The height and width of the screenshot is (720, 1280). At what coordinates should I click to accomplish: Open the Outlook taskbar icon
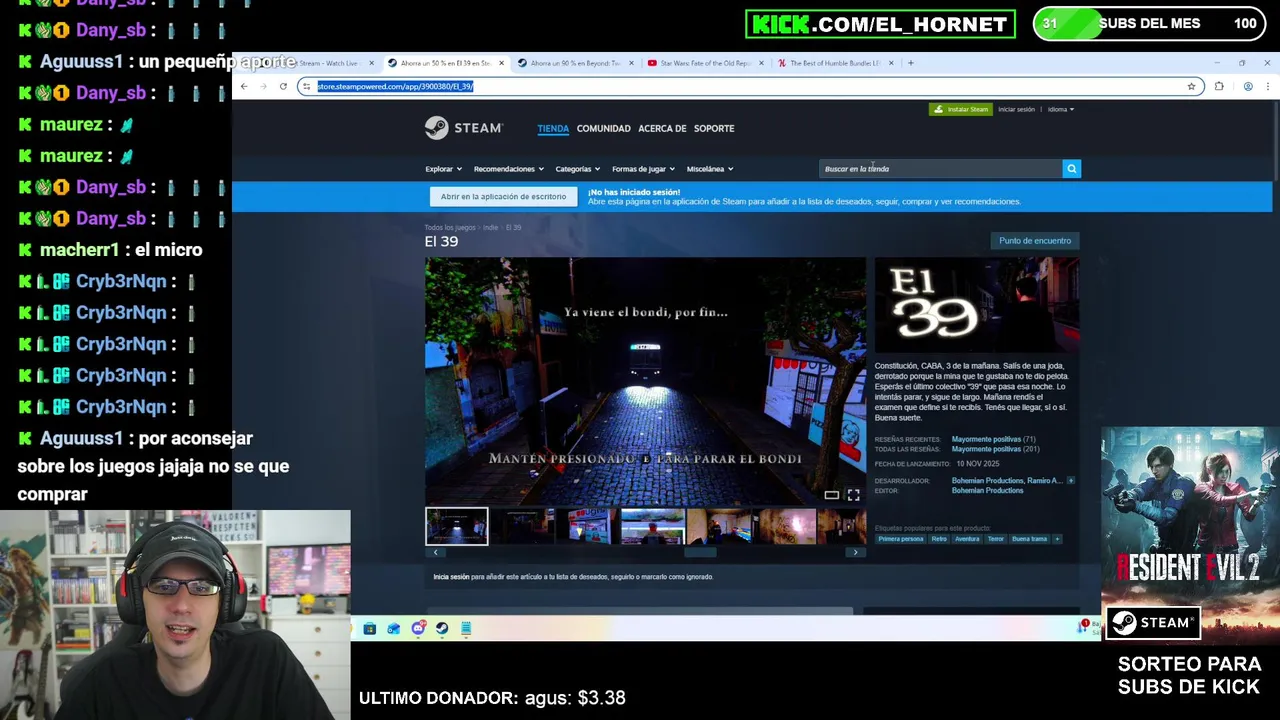pos(393,628)
